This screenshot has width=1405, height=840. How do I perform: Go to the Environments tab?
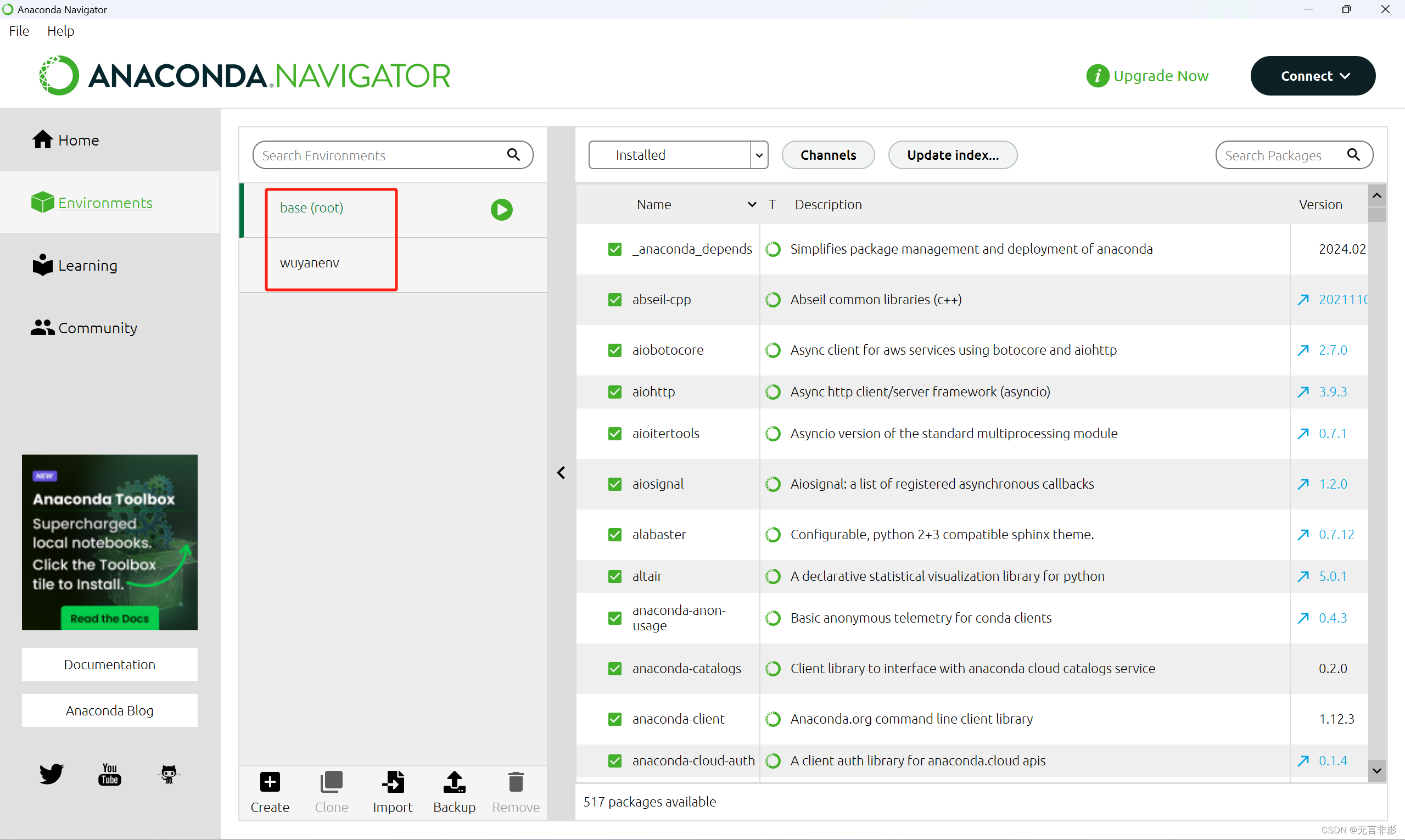click(110, 202)
